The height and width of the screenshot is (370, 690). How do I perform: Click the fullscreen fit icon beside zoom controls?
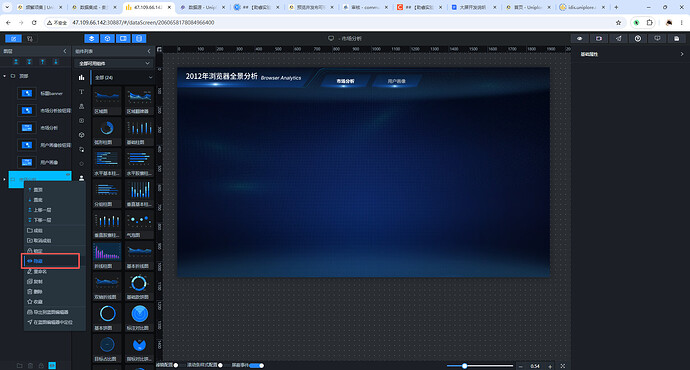tap(563, 366)
